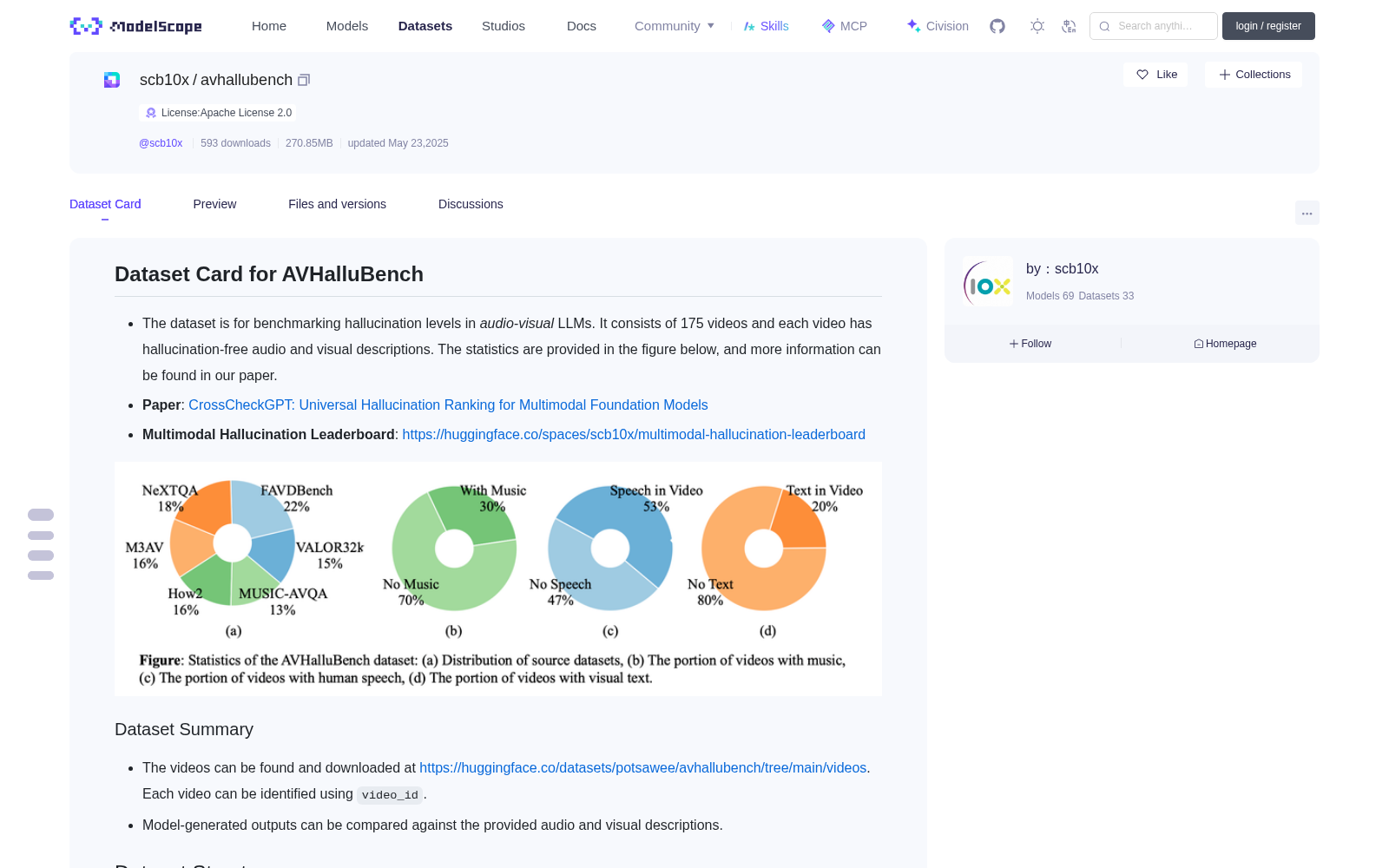Visit the scb10x Homepage
The image size is (1389, 868).
click(1225, 344)
